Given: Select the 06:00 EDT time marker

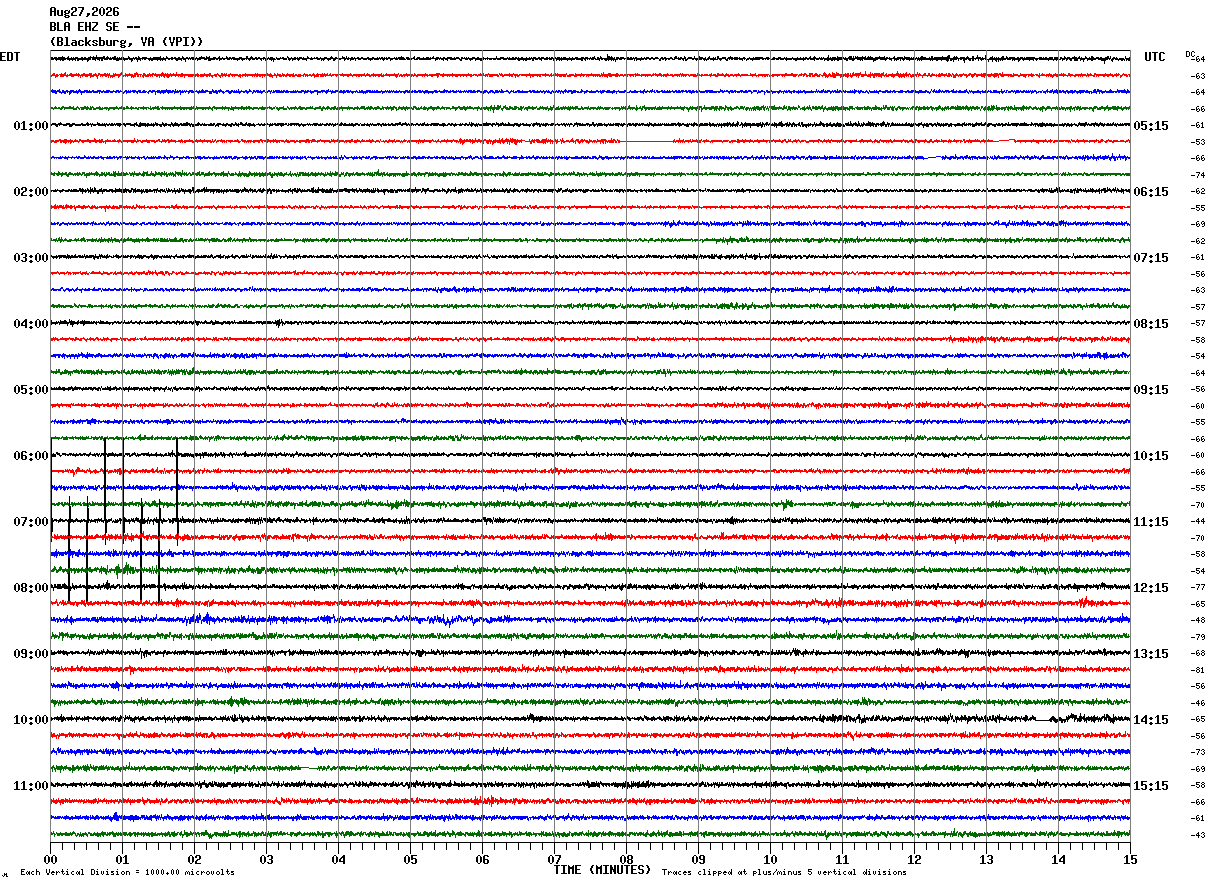Looking at the screenshot, I should tap(31, 456).
